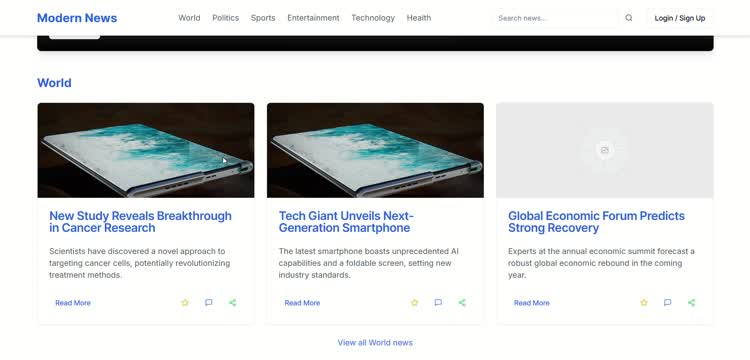Star the Next-Generation Smartphone article

coord(415,303)
